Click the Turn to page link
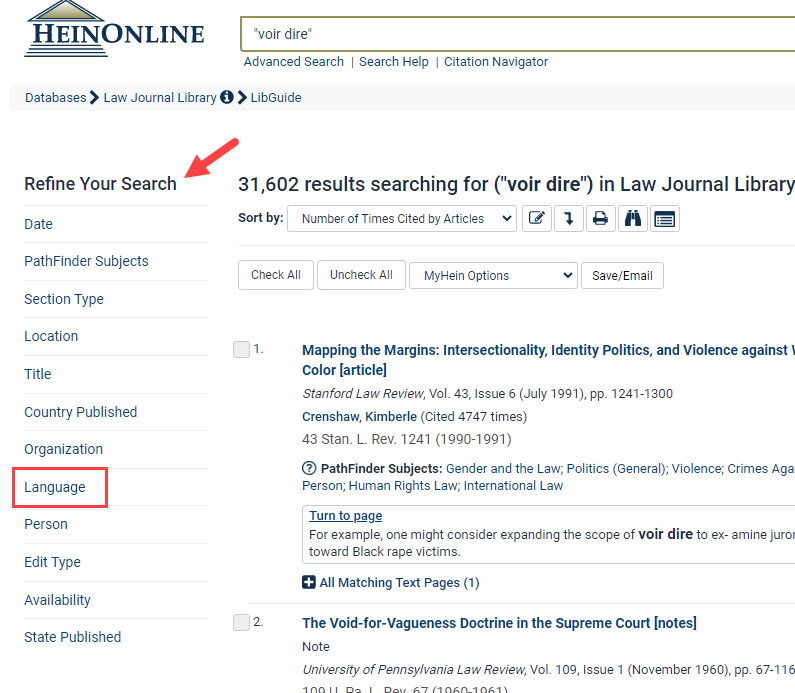The image size is (795, 693). 346,516
